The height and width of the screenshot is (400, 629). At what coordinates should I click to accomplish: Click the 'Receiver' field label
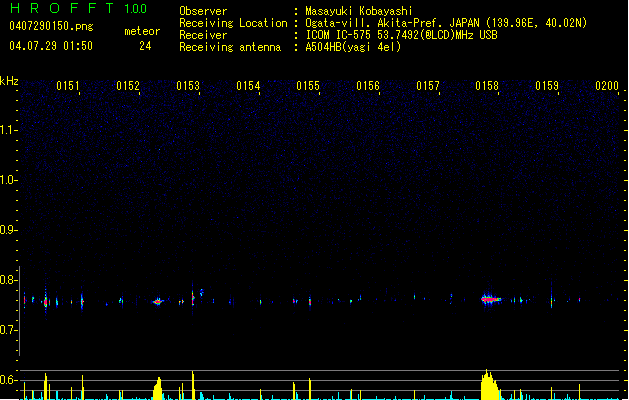coord(203,35)
